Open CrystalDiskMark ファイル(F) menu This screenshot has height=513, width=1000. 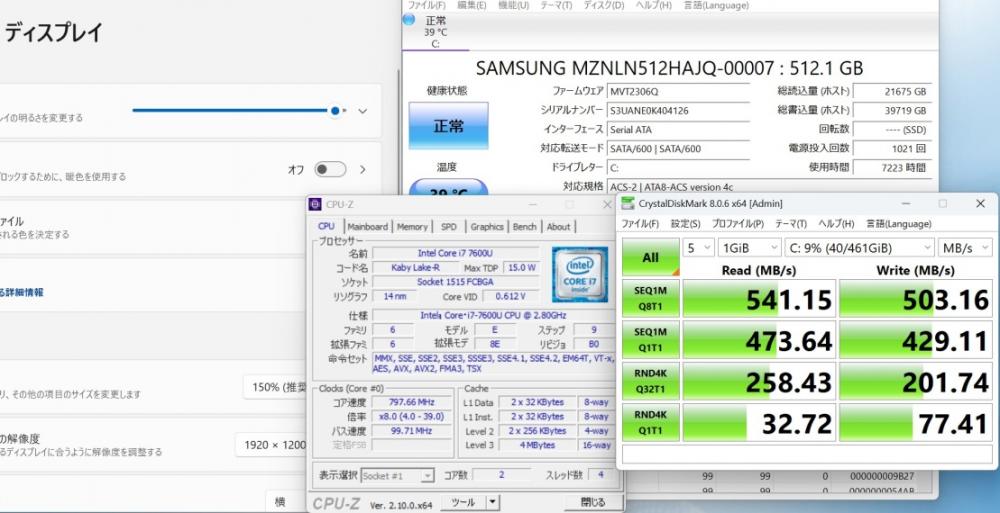pyautogui.click(x=640, y=224)
